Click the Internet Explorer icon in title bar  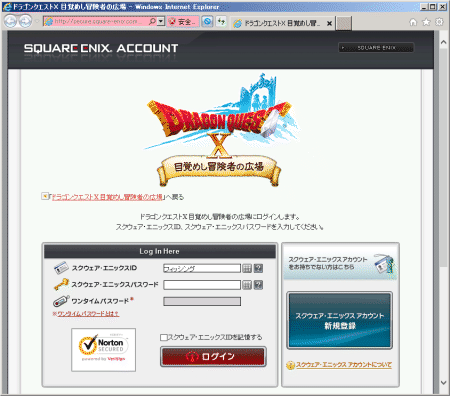pyautogui.click(x=7, y=7)
